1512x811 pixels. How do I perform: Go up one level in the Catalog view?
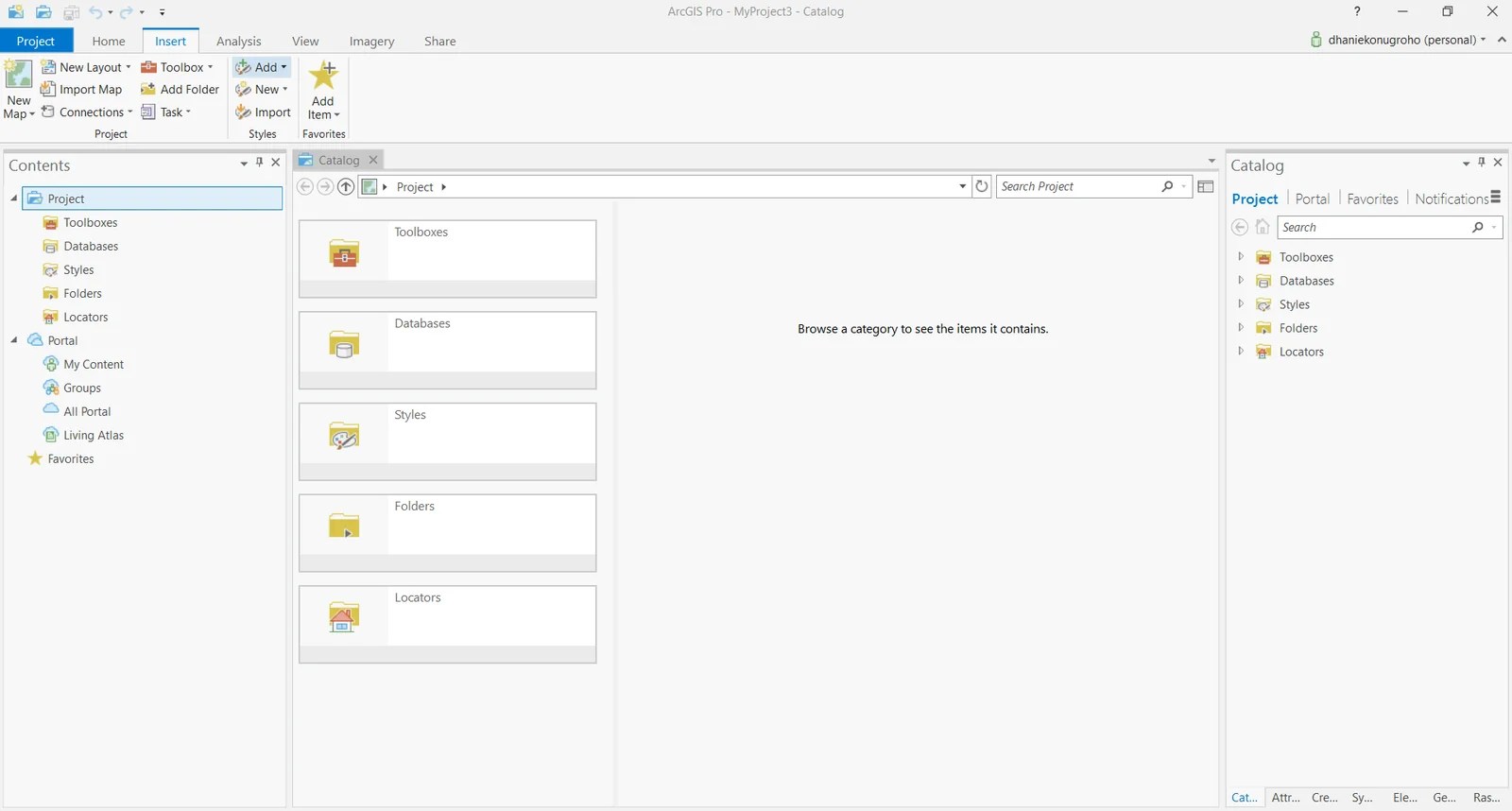tap(346, 186)
